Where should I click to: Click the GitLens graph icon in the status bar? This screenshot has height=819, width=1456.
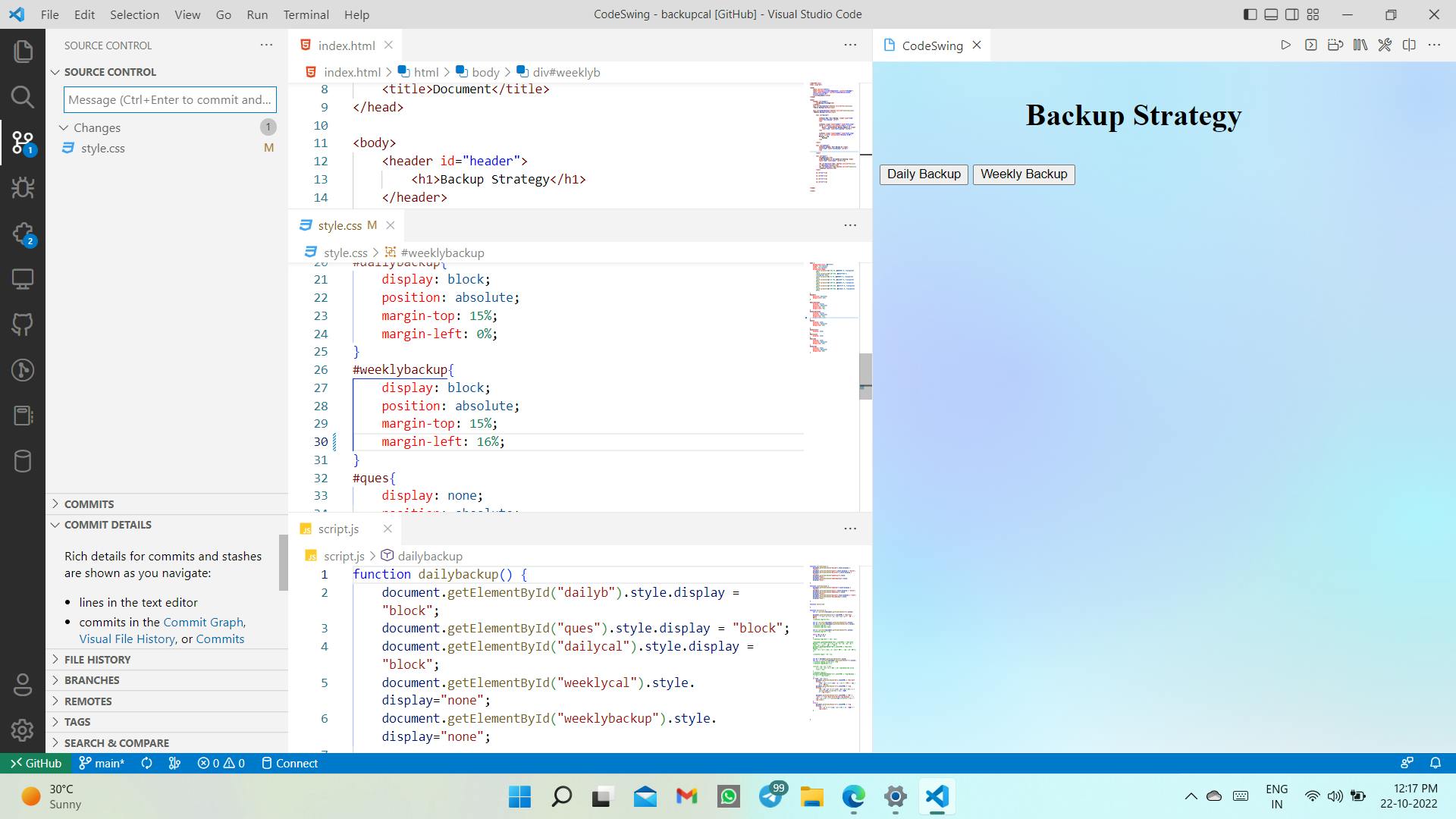pos(174,764)
